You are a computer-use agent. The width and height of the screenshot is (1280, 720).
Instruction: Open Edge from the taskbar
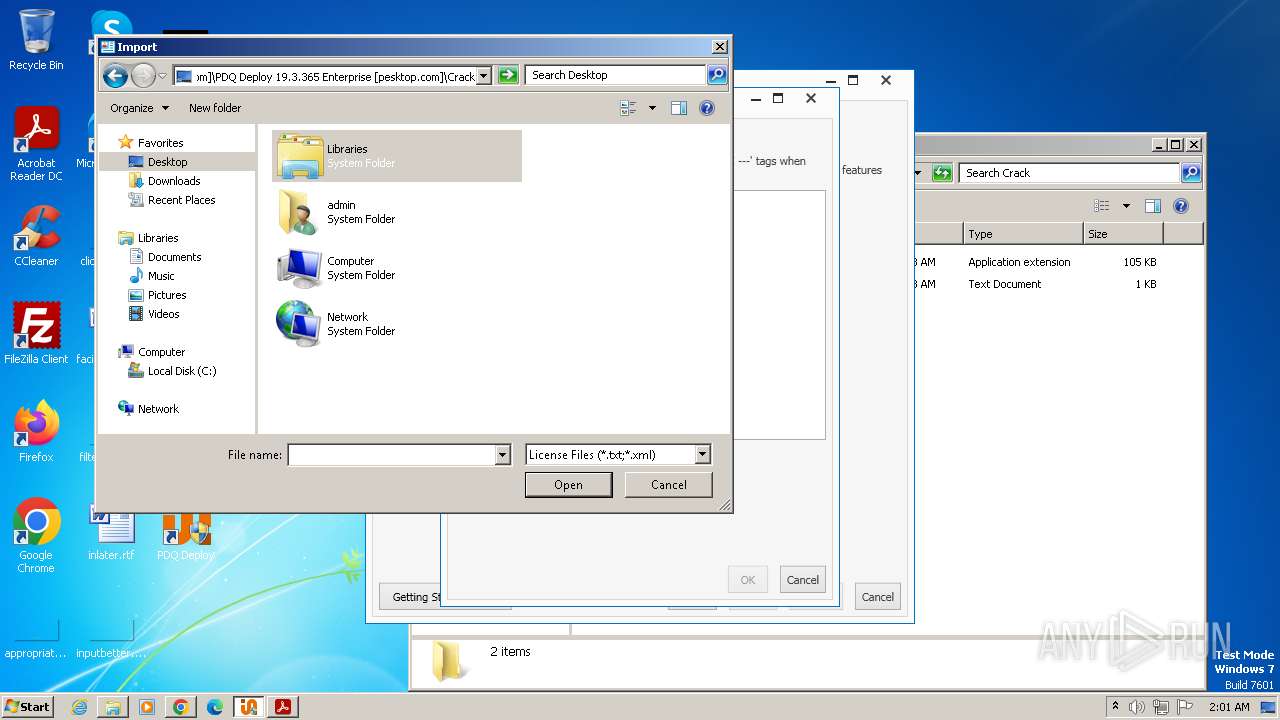coord(215,707)
